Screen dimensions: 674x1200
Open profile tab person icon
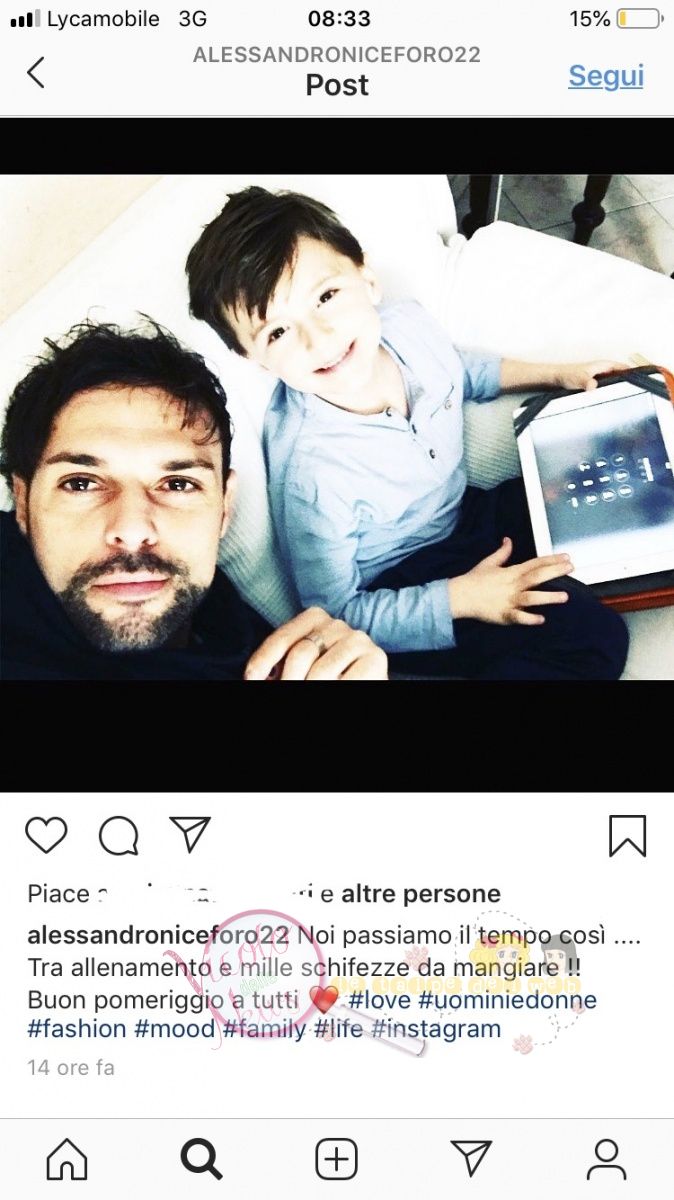[x=606, y=1159]
